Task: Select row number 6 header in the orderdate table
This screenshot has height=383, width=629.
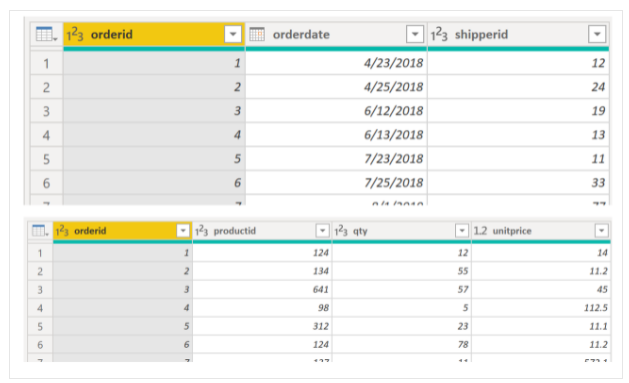Action: (x=47, y=183)
